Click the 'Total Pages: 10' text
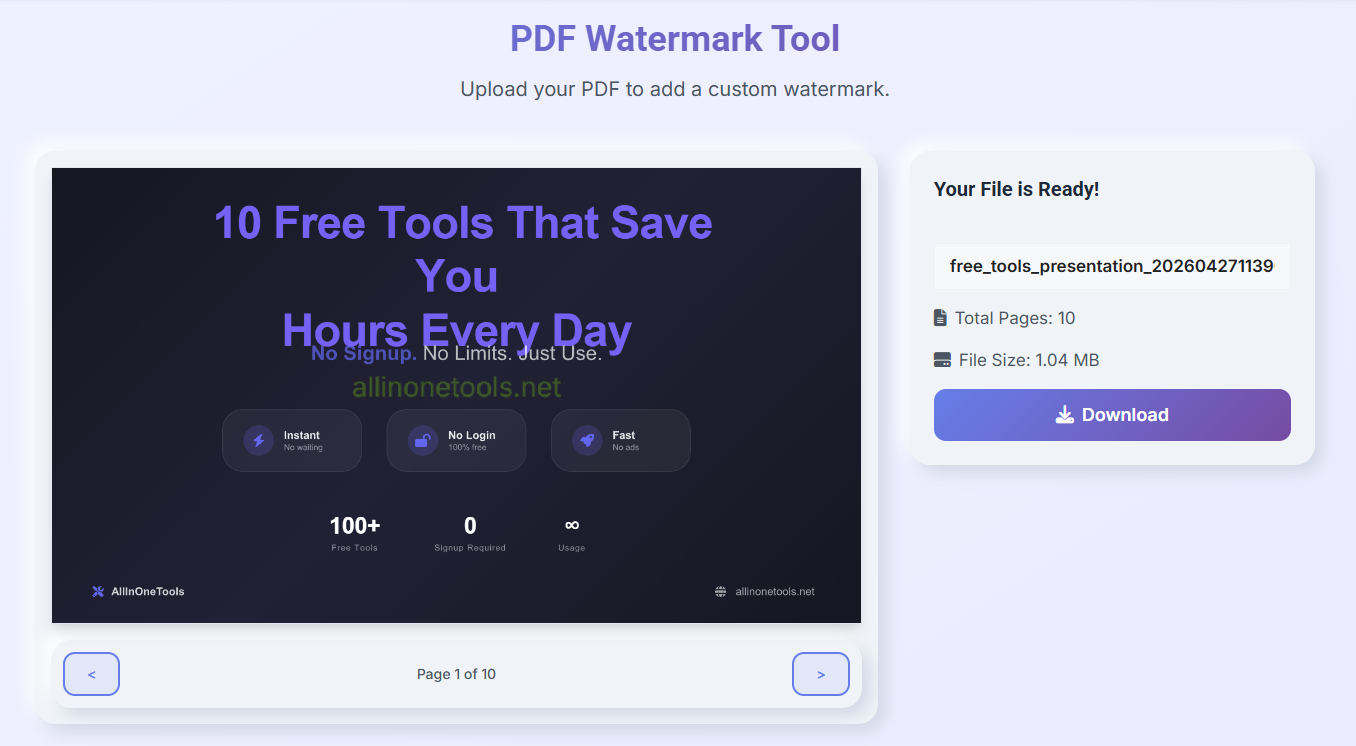The width and height of the screenshot is (1356, 746). [x=1015, y=318]
